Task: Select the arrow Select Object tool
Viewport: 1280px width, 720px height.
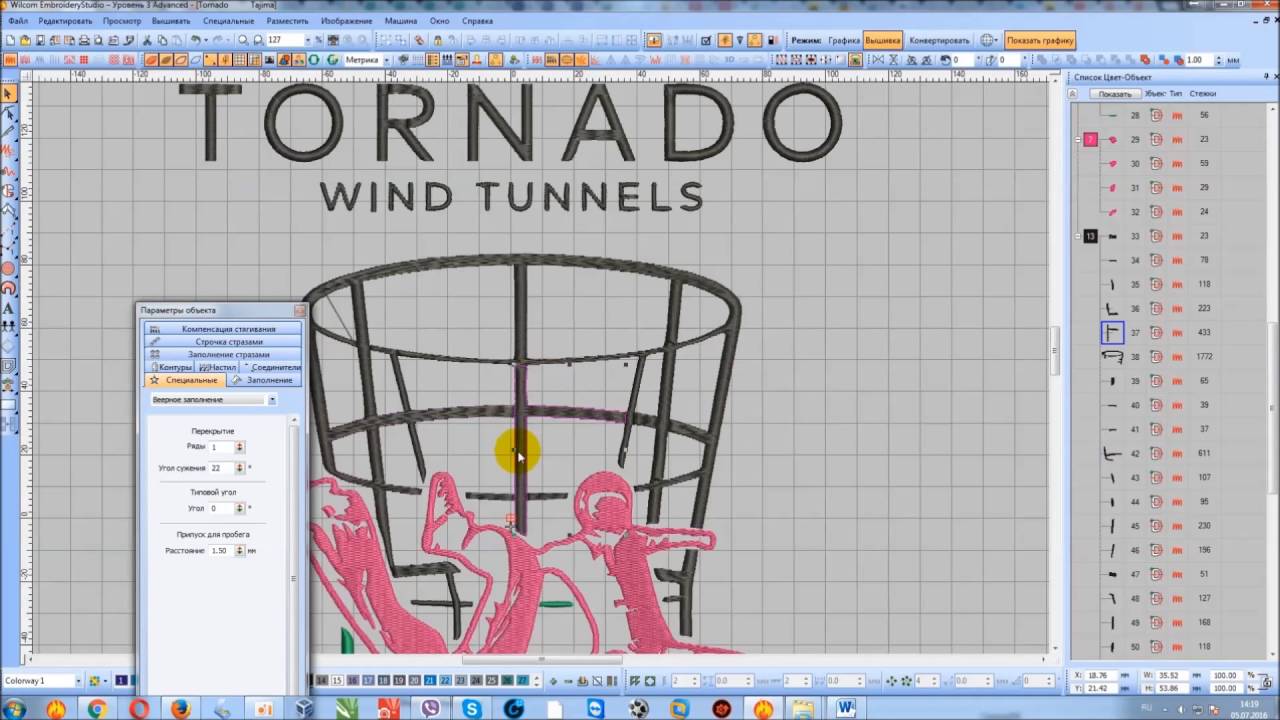Action: pyautogui.click(x=8, y=94)
